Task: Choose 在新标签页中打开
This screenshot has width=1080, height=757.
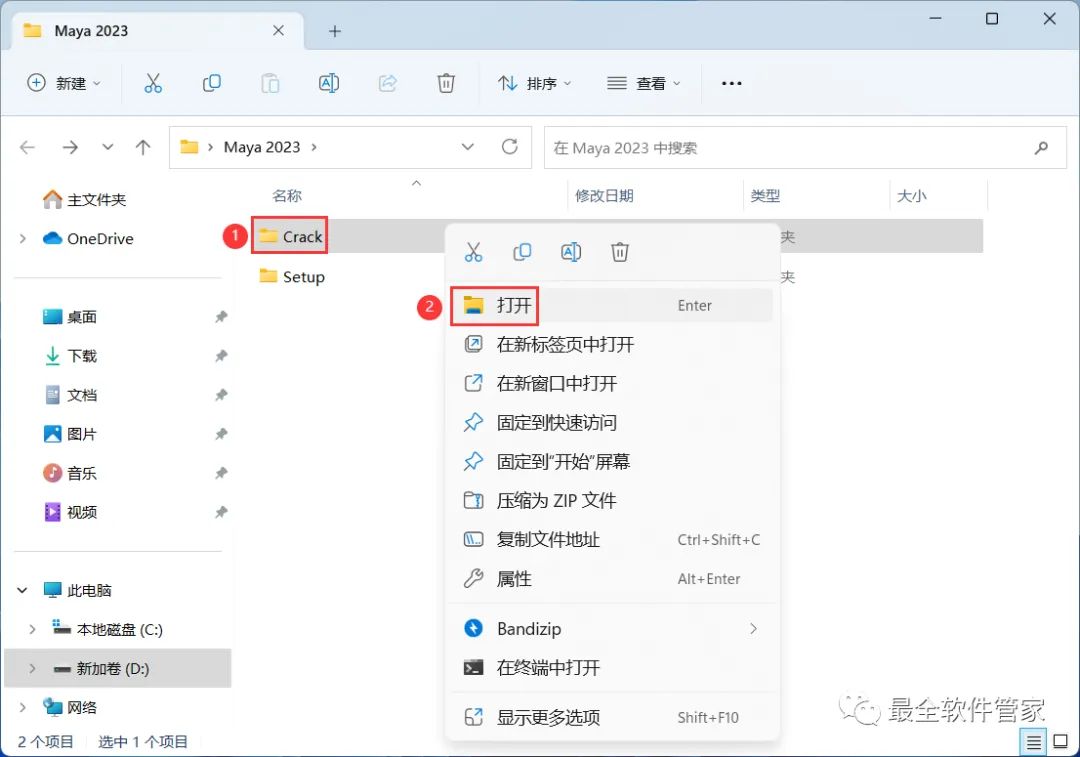Action: [611, 344]
